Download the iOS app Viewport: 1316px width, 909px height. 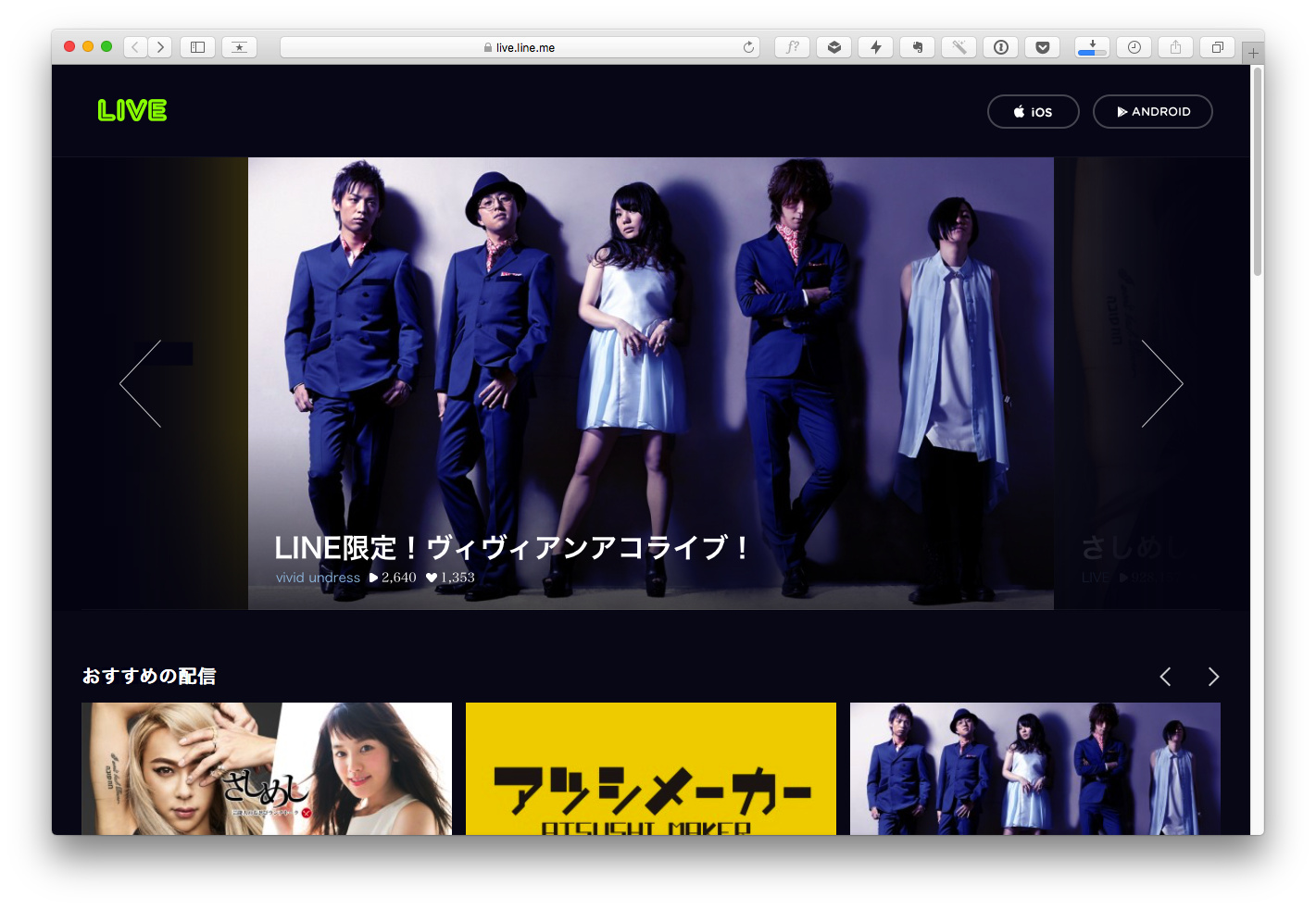(x=1033, y=111)
